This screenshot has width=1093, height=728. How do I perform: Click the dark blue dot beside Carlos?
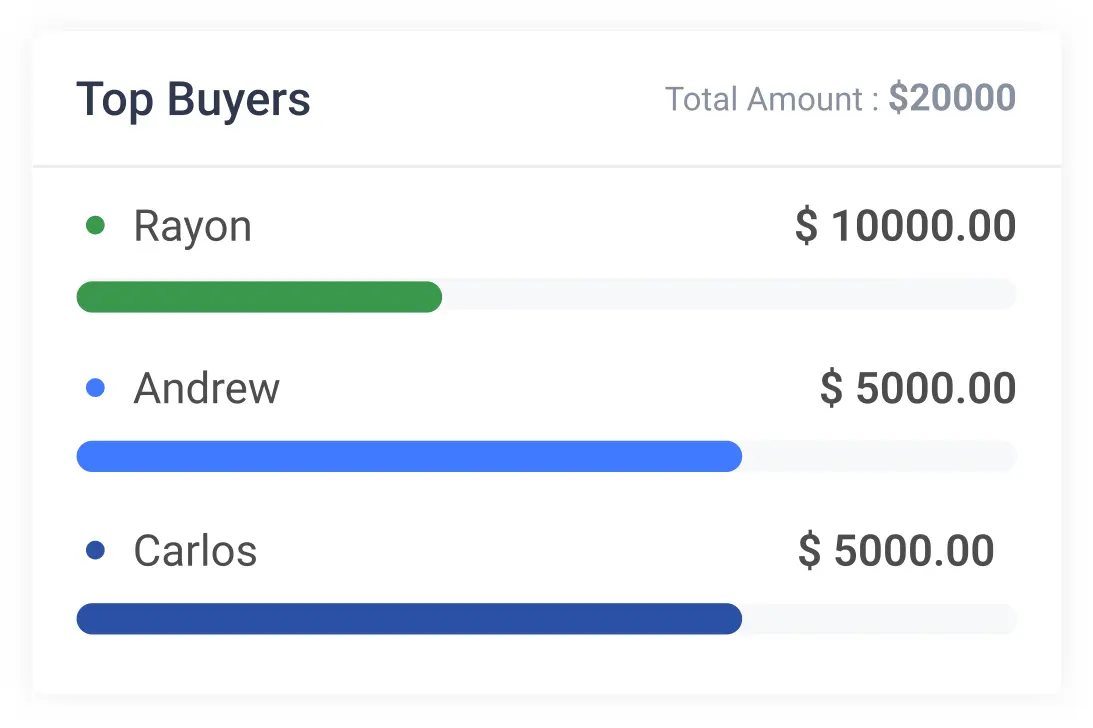click(x=95, y=550)
